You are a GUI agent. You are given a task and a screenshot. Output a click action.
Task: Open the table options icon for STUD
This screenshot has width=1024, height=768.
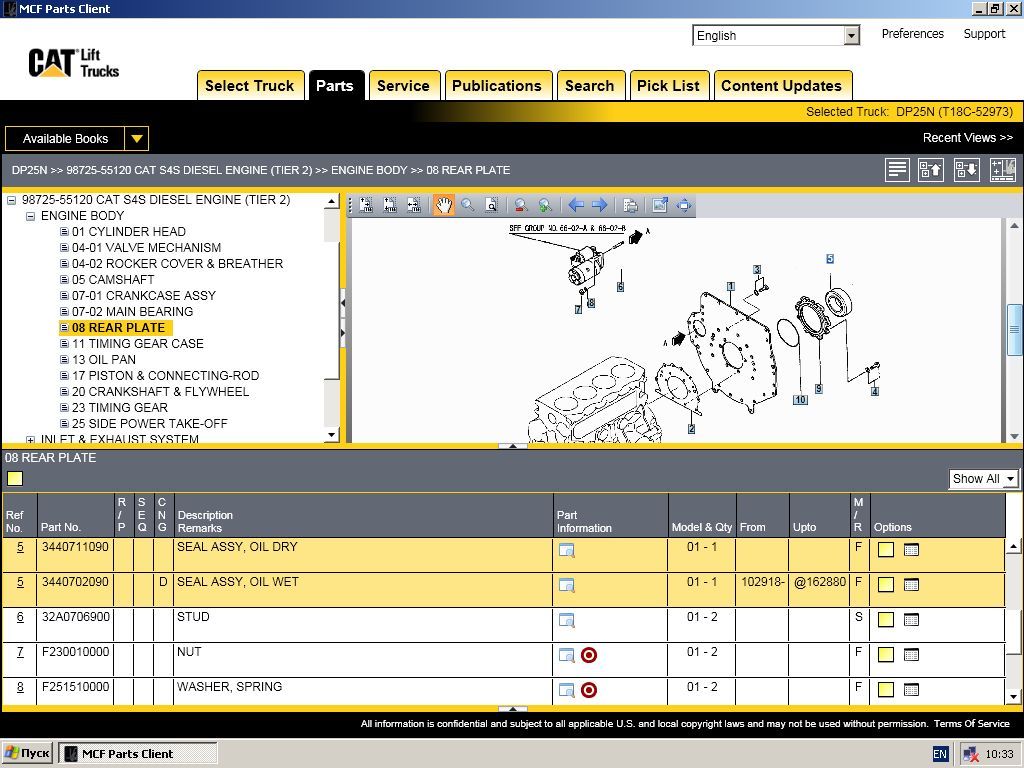(x=911, y=619)
